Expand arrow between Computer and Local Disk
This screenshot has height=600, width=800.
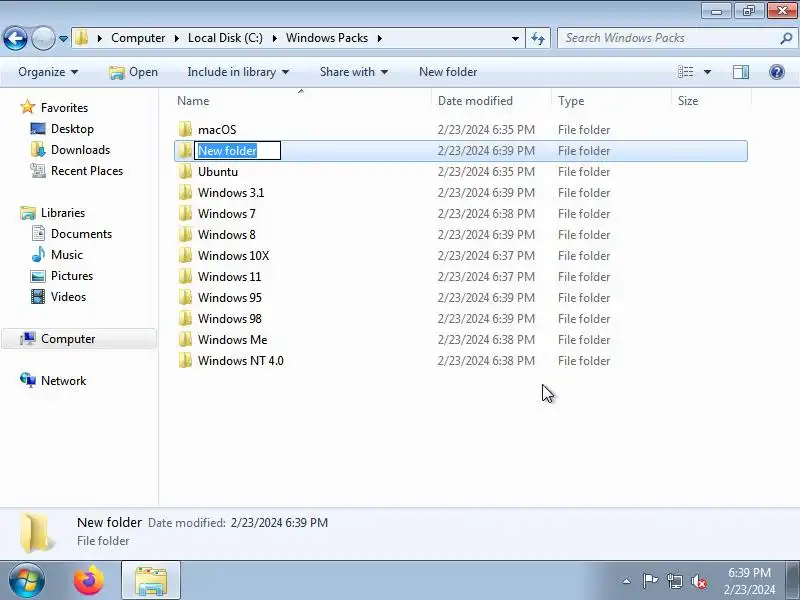pos(177,38)
